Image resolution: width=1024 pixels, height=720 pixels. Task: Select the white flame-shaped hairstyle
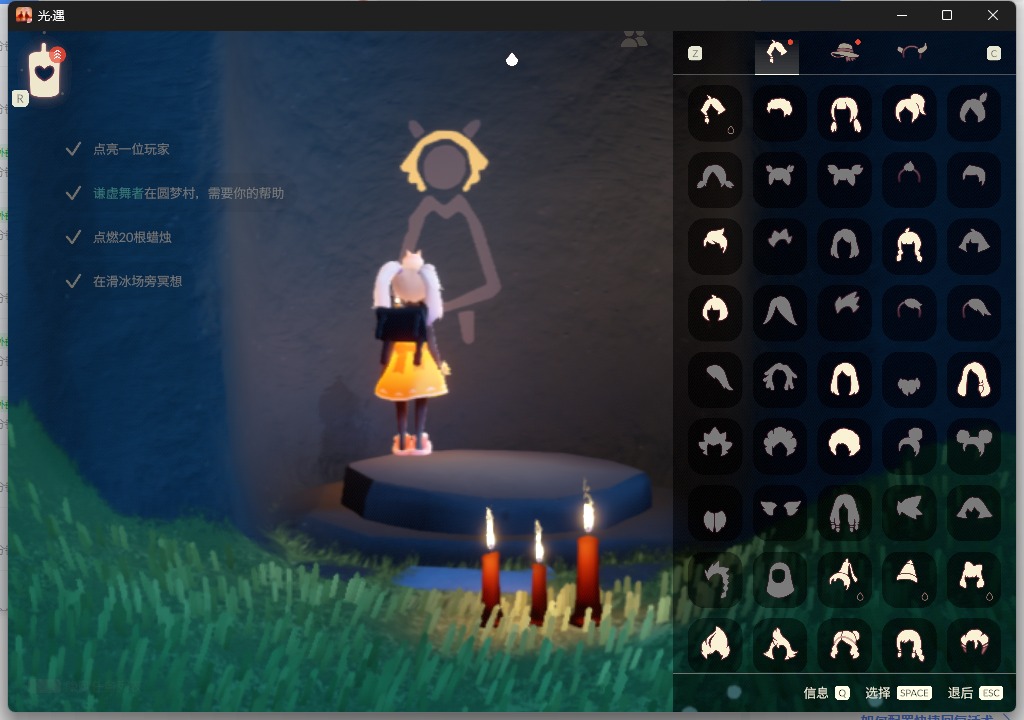(715, 645)
